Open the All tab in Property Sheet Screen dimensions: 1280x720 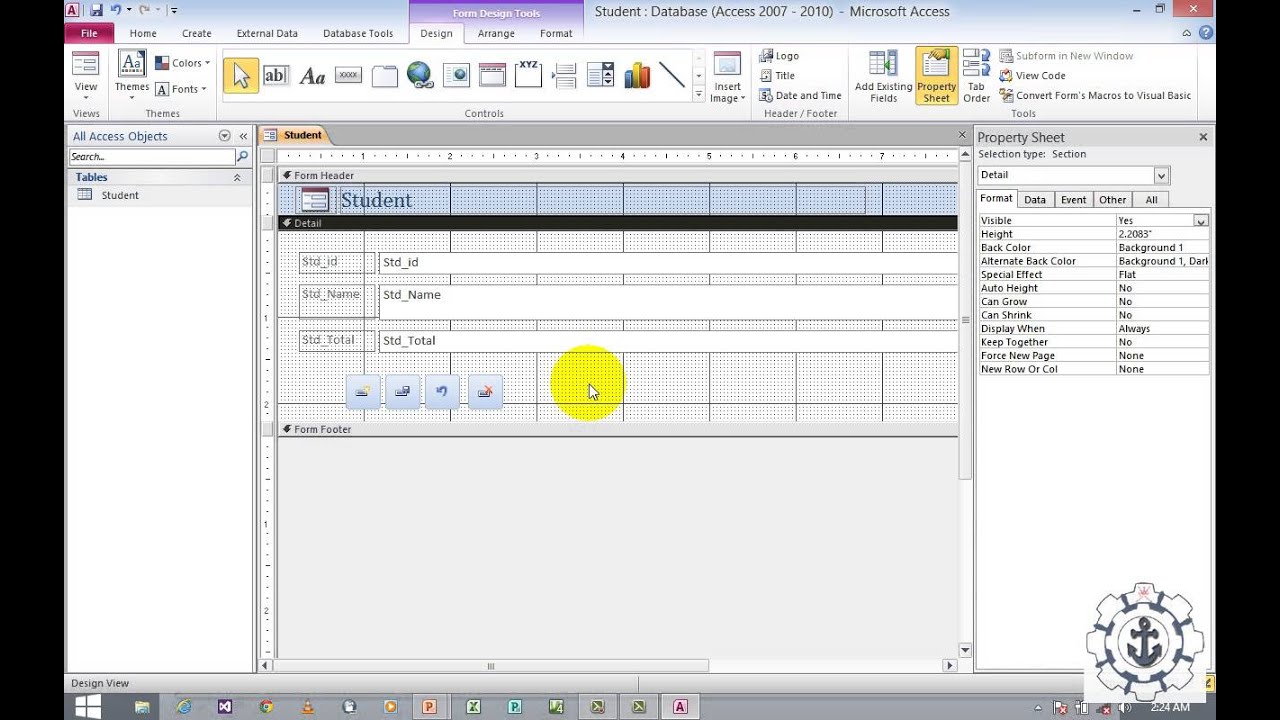point(1151,199)
